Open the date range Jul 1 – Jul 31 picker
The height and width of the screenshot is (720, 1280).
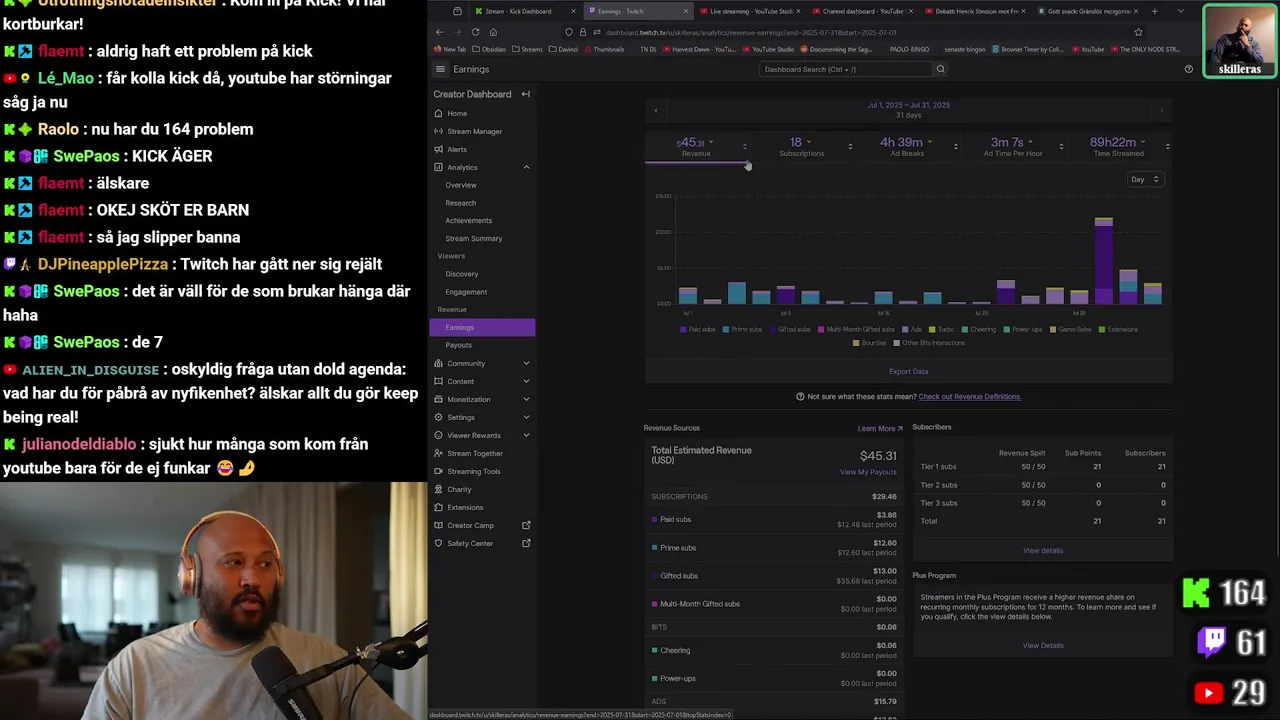point(908,109)
